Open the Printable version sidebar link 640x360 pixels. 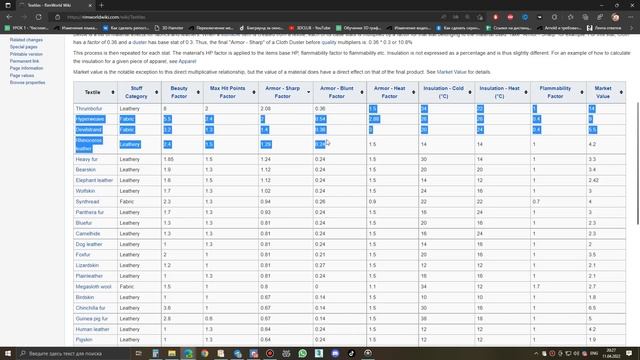click(26, 54)
